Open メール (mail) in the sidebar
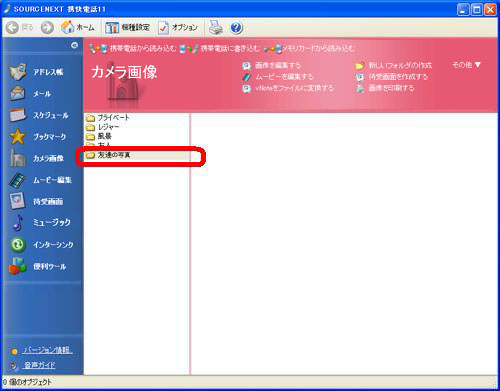The width and height of the screenshot is (500, 391). coord(30,94)
